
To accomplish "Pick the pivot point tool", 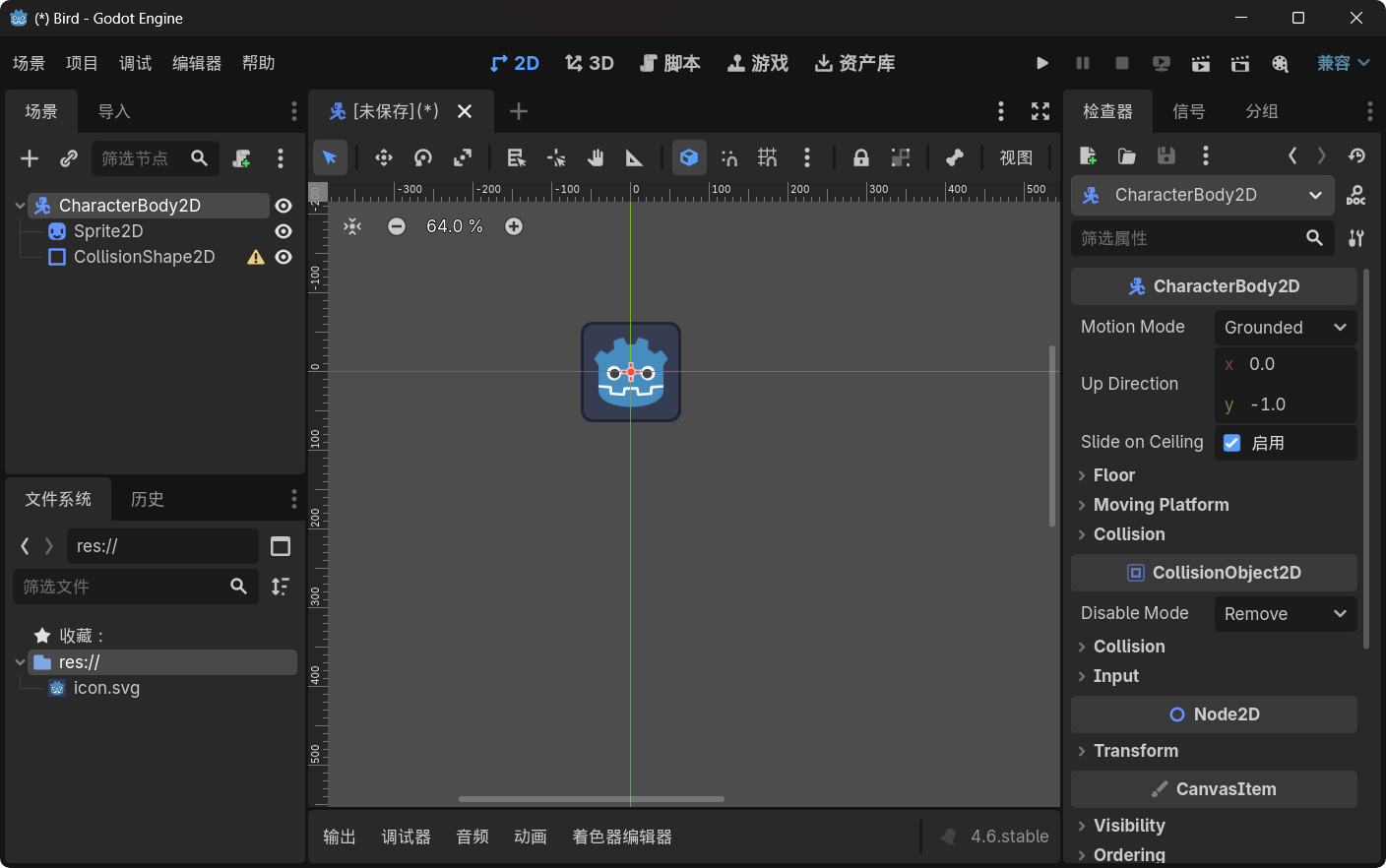I will pos(556,157).
